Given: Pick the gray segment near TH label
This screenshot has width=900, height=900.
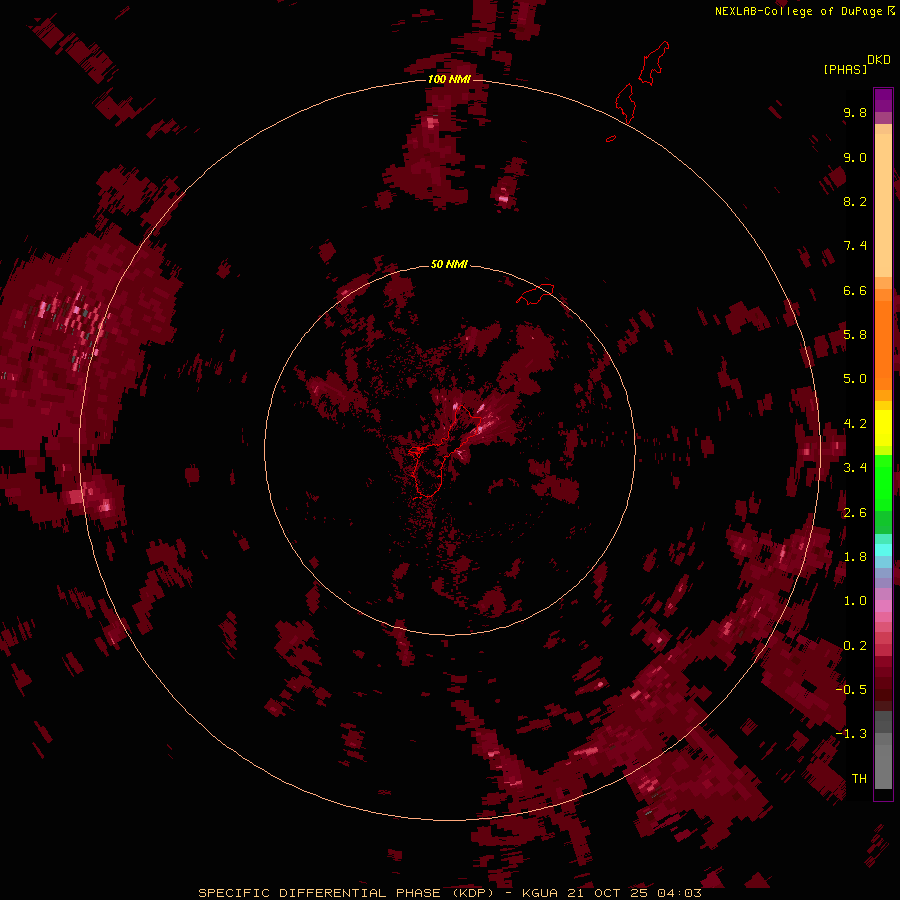Looking at the screenshot, I should click(x=883, y=766).
